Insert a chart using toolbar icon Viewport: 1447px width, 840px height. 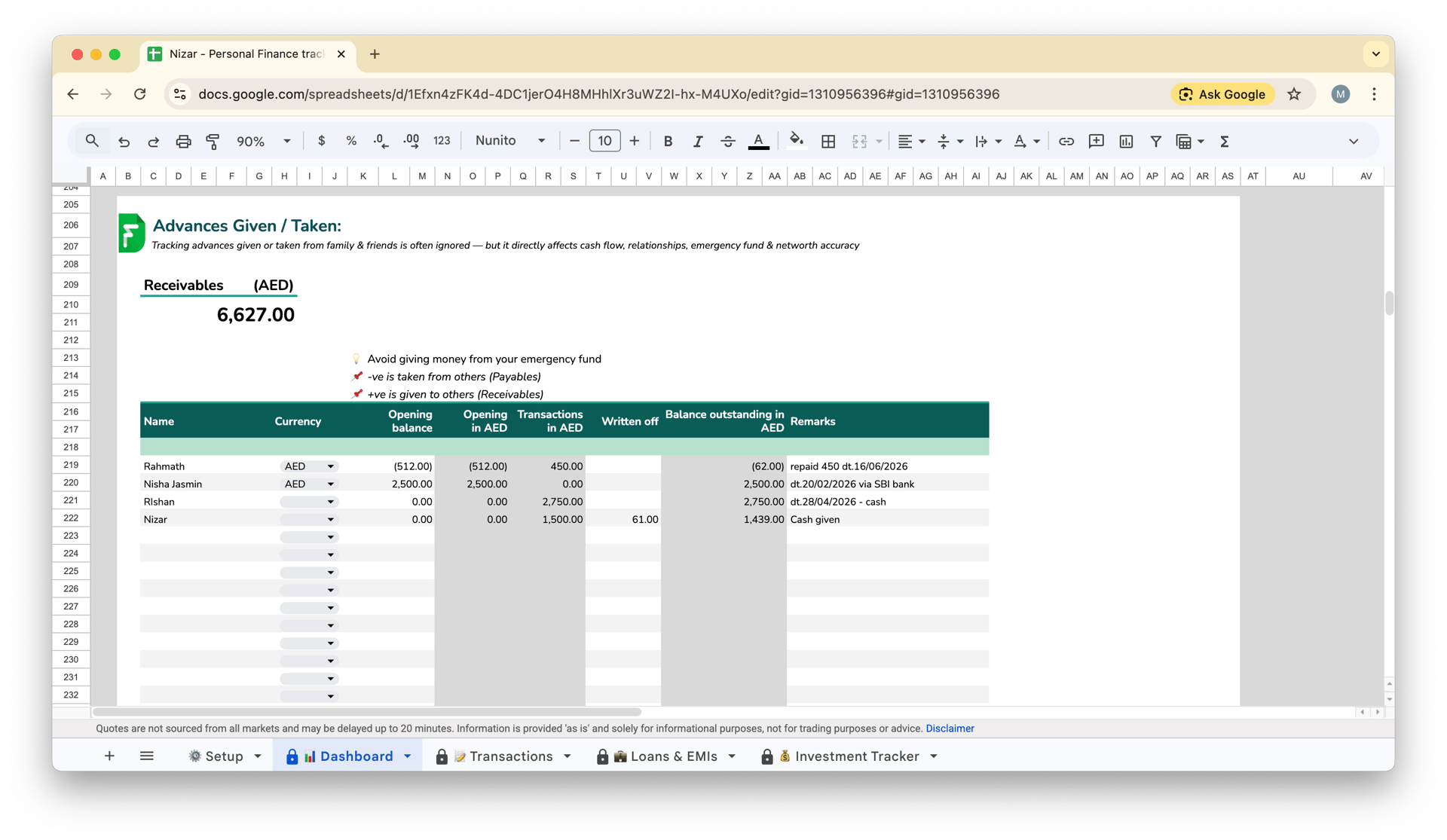click(x=1126, y=141)
